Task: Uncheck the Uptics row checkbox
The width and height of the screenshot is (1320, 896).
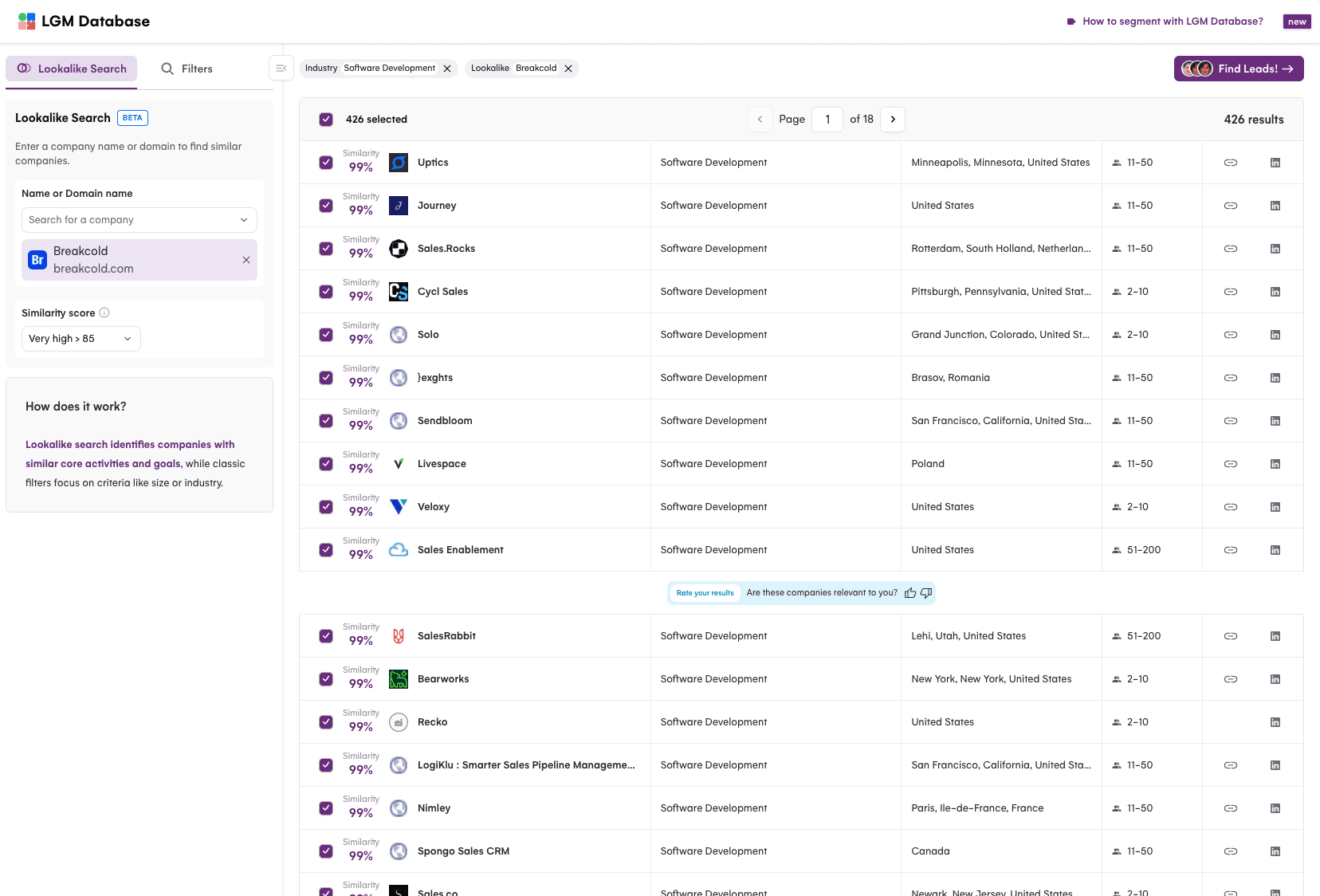Action: point(326,163)
